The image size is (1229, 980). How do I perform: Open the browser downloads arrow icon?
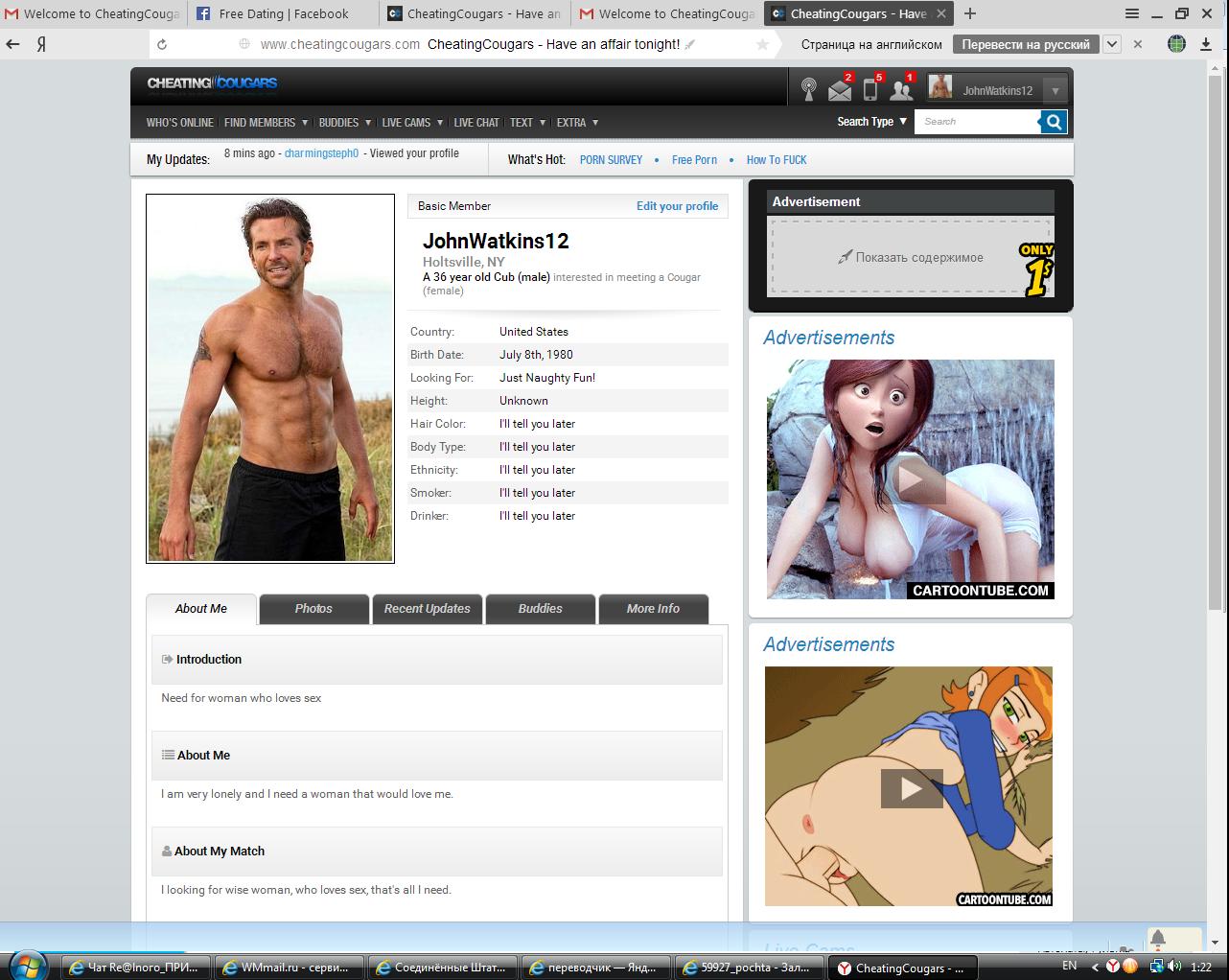[x=1205, y=44]
